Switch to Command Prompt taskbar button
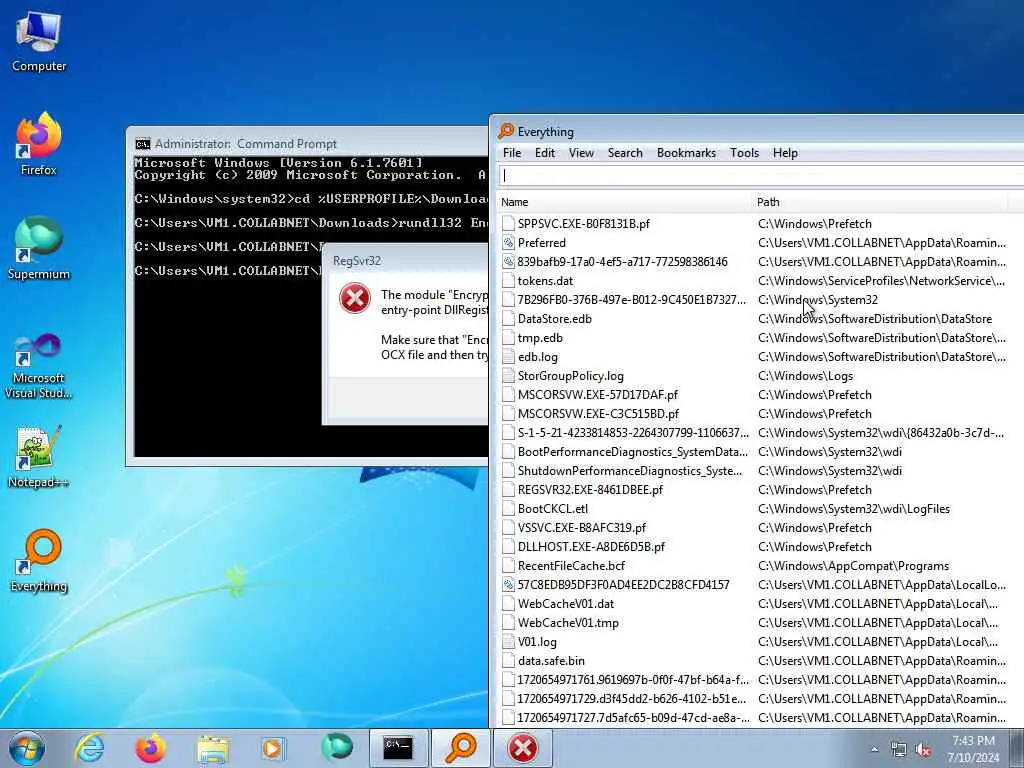Image resolution: width=1024 pixels, height=768 pixels. (x=398, y=748)
